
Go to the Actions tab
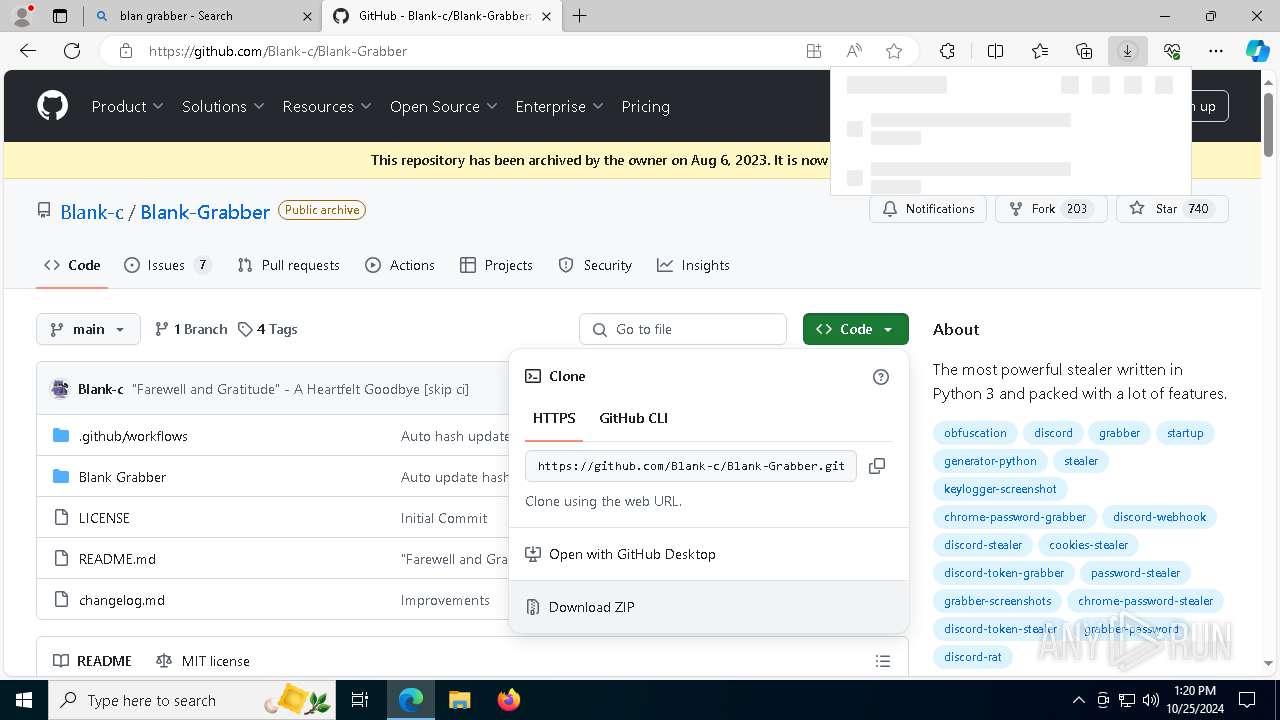(400, 265)
